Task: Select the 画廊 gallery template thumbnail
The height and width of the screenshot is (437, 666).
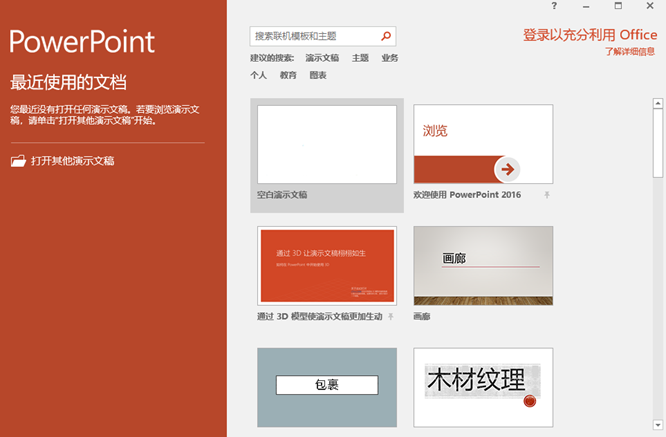Action: click(x=483, y=266)
